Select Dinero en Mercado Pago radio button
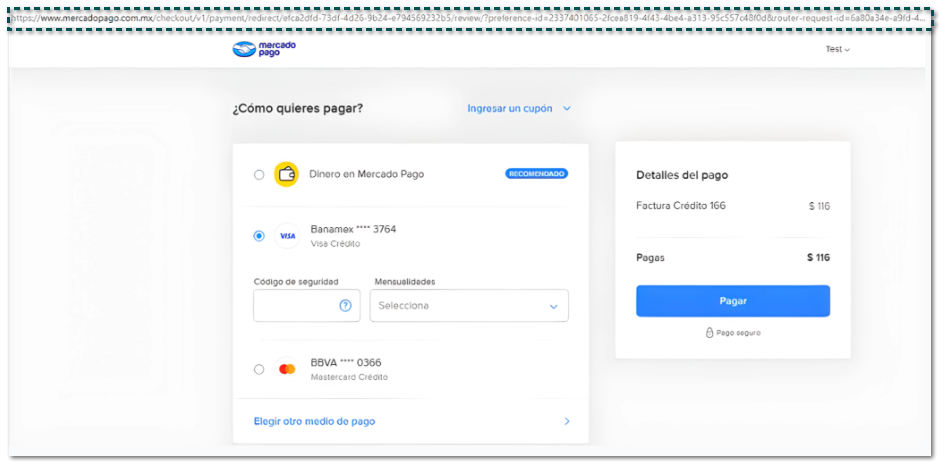This screenshot has width=945, height=465. tap(259, 175)
